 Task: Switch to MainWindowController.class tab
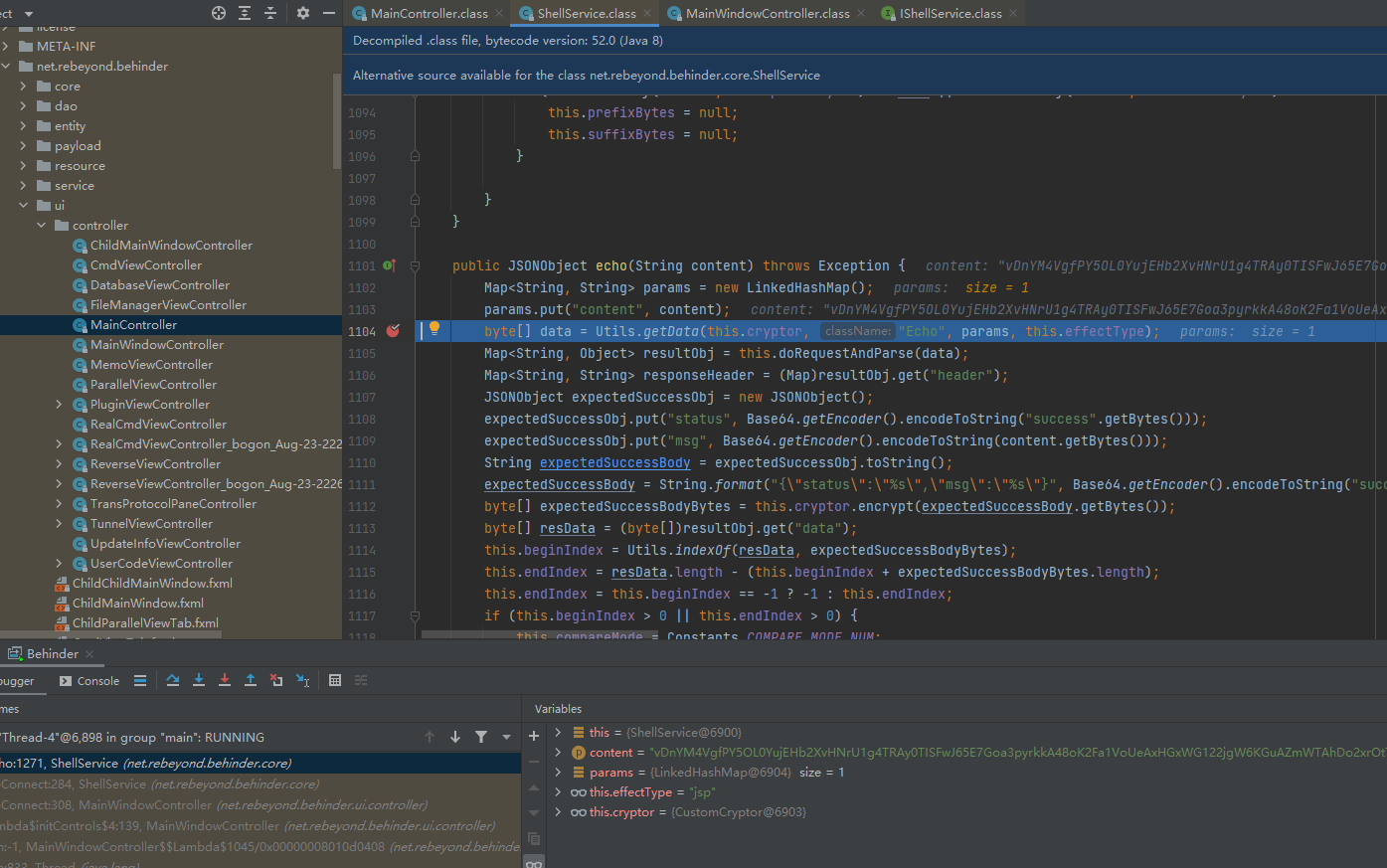click(767, 13)
